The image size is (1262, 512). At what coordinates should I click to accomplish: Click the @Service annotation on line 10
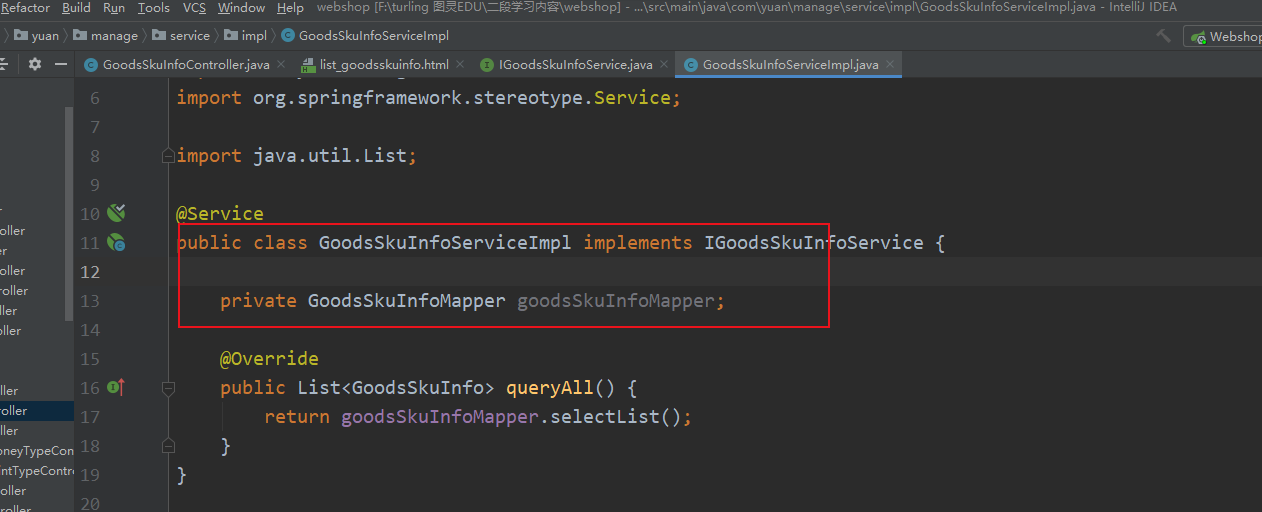[x=220, y=213]
